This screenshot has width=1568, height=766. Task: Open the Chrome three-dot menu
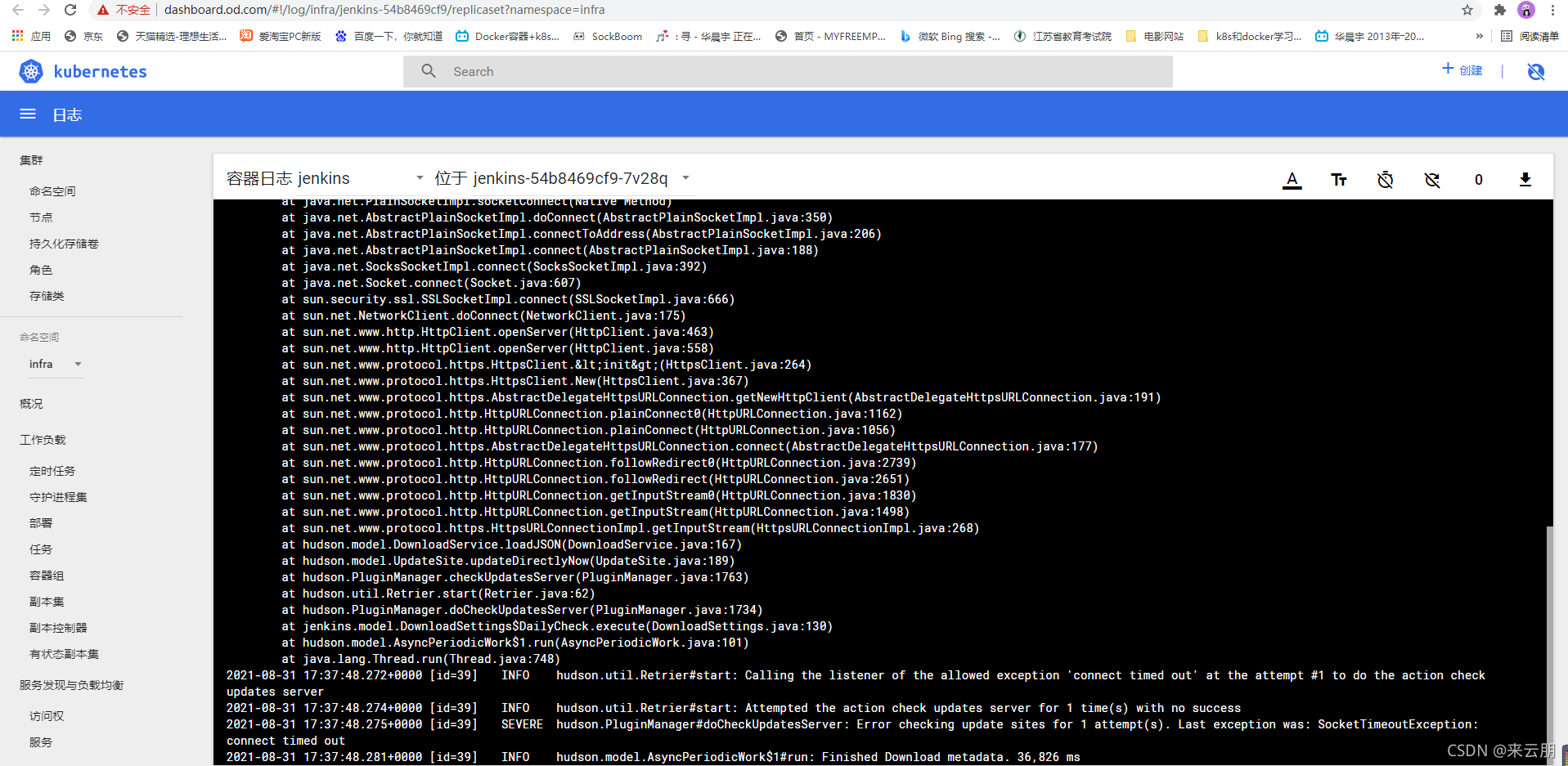1552,10
